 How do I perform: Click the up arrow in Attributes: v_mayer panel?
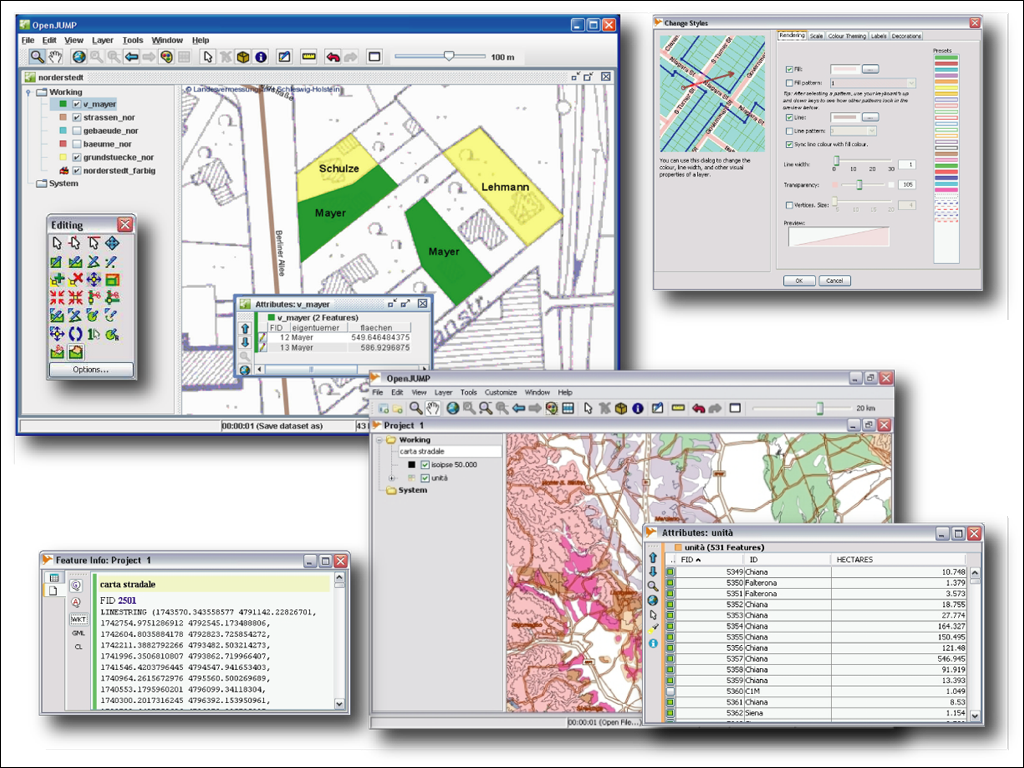(x=245, y=328)
